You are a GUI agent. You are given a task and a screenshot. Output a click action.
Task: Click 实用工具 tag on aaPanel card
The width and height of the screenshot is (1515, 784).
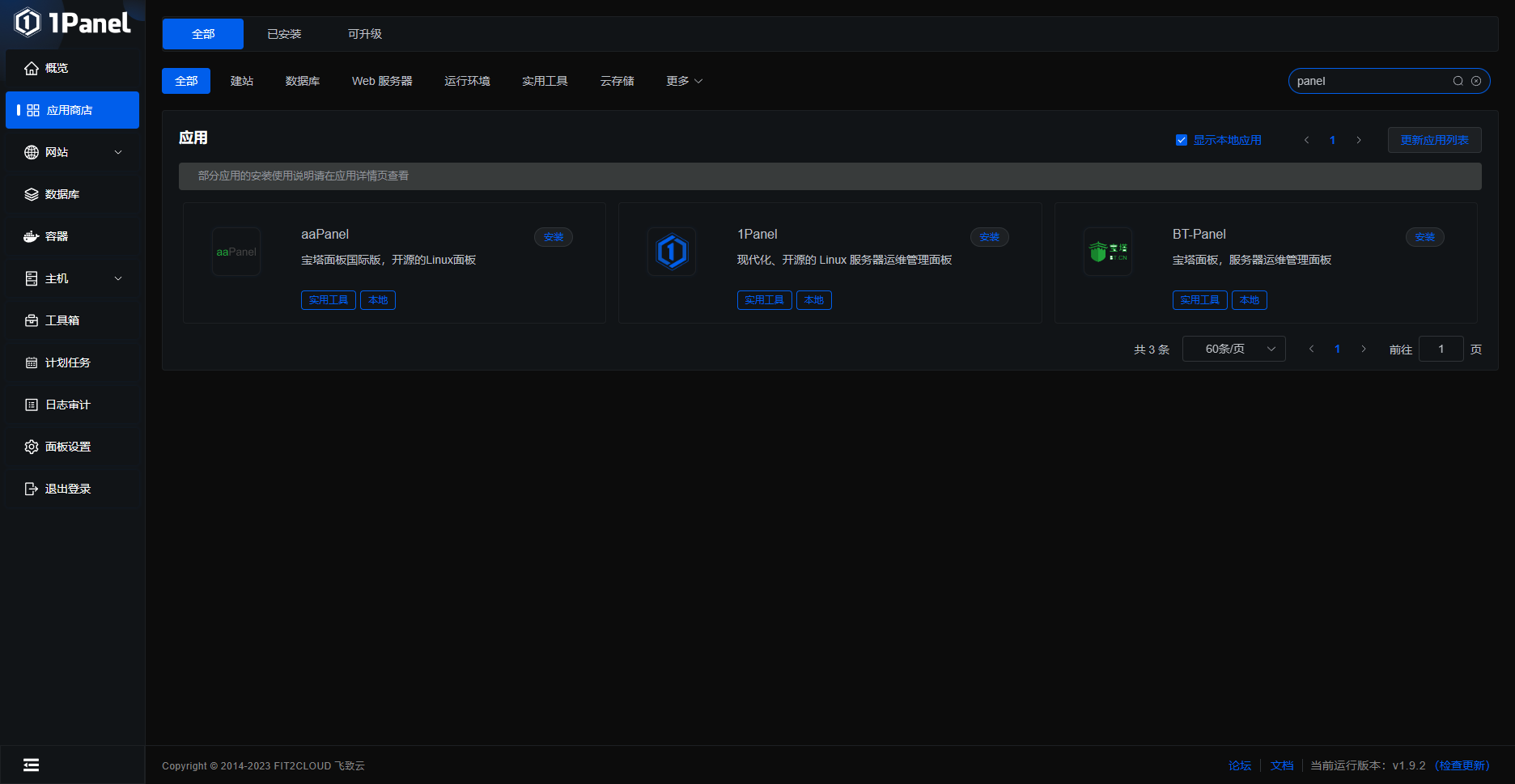coord(329,300)
